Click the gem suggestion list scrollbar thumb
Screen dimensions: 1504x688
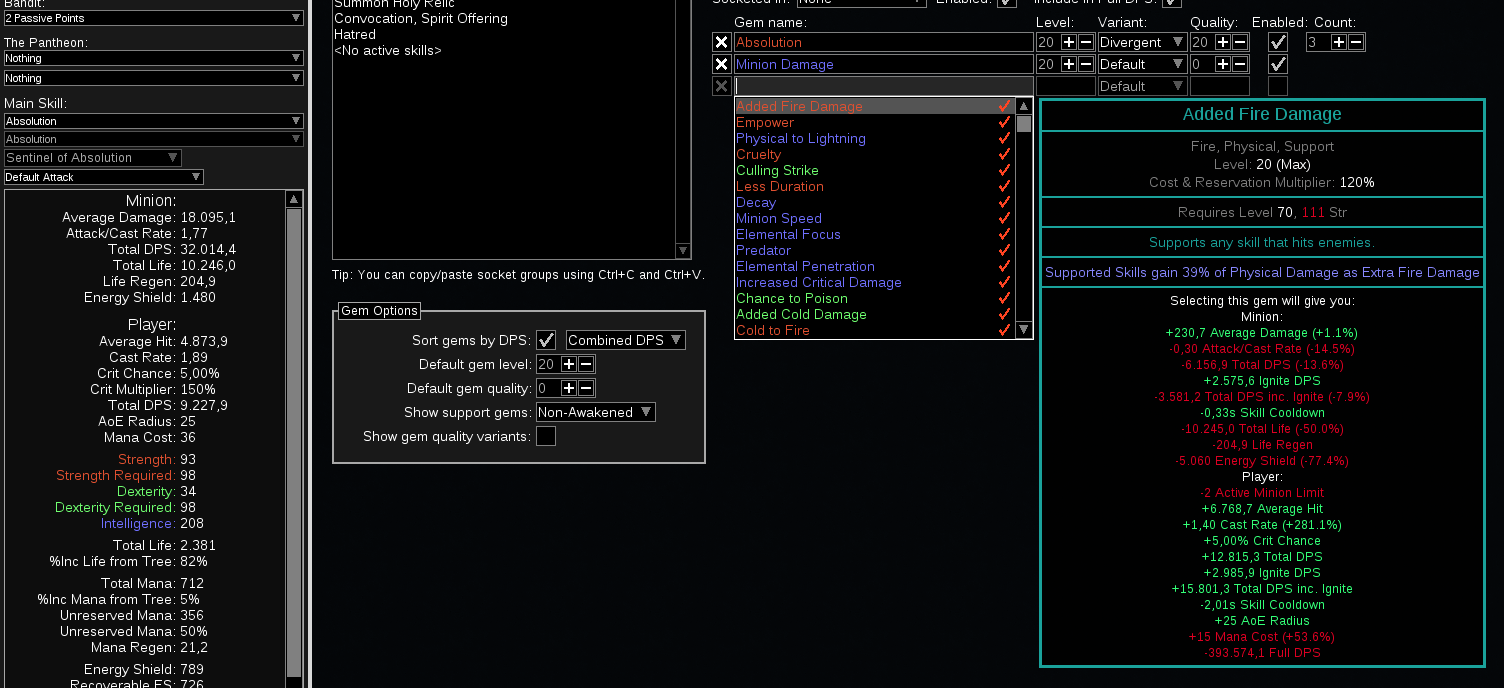click(1024, 124)
